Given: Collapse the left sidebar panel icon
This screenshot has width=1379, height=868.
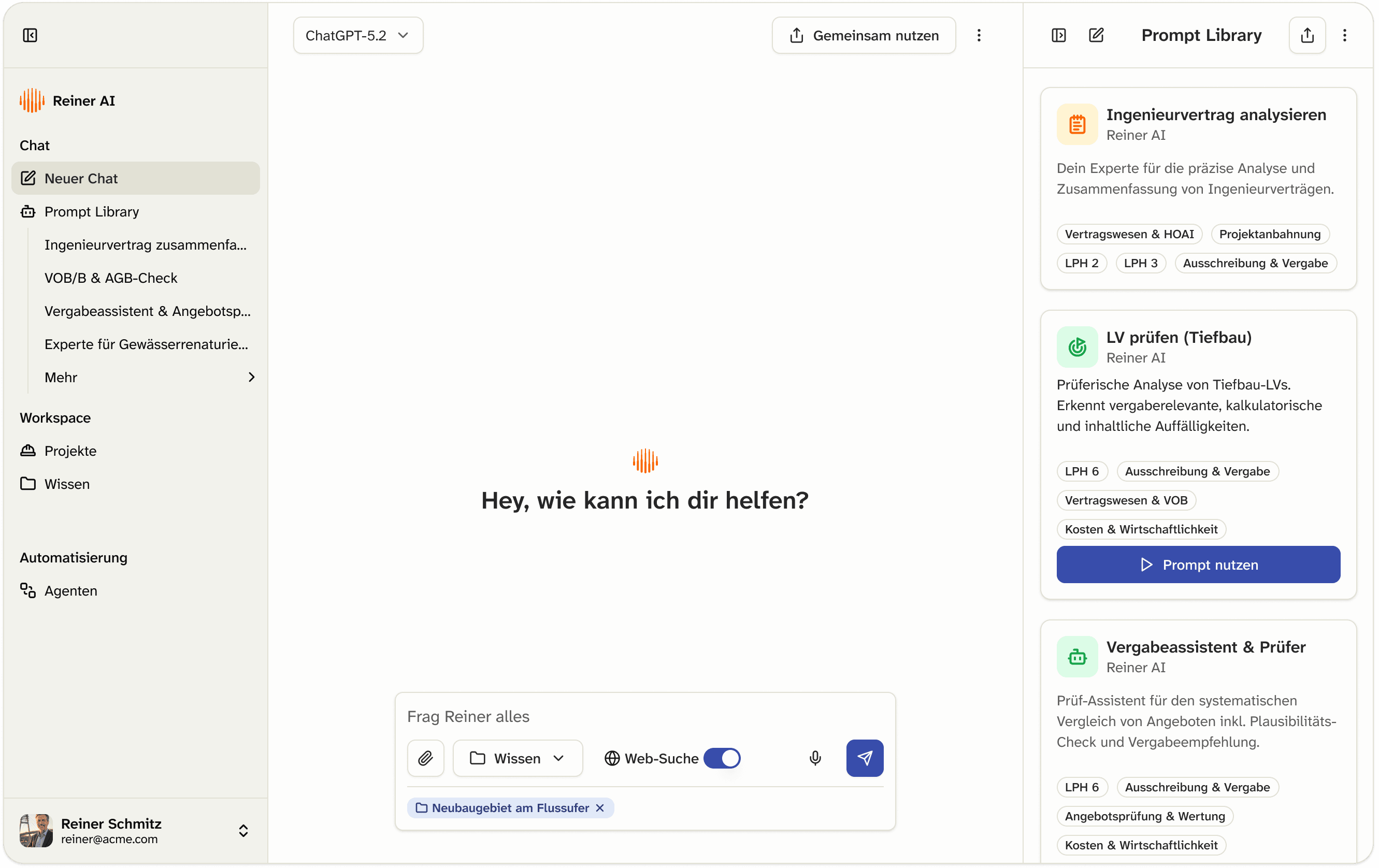Looking at the screenshot, I should [x=30, y=36].
